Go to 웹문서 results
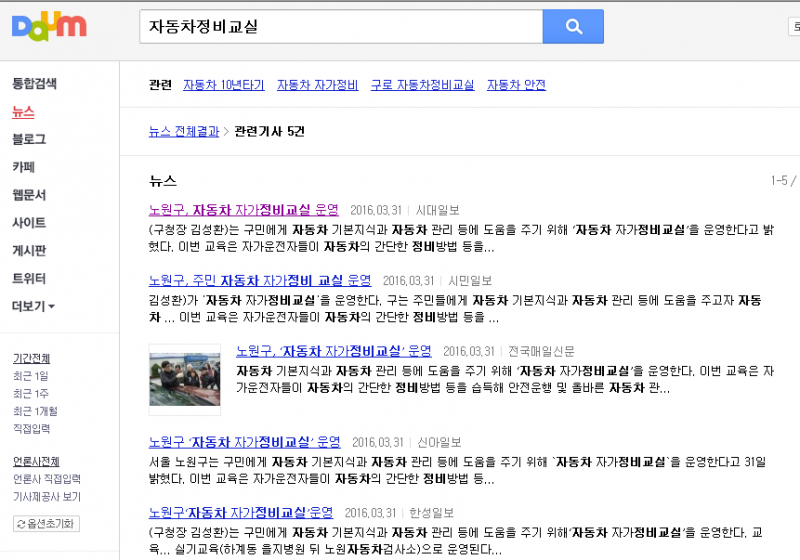800x560 pixels. coord(29,195)
